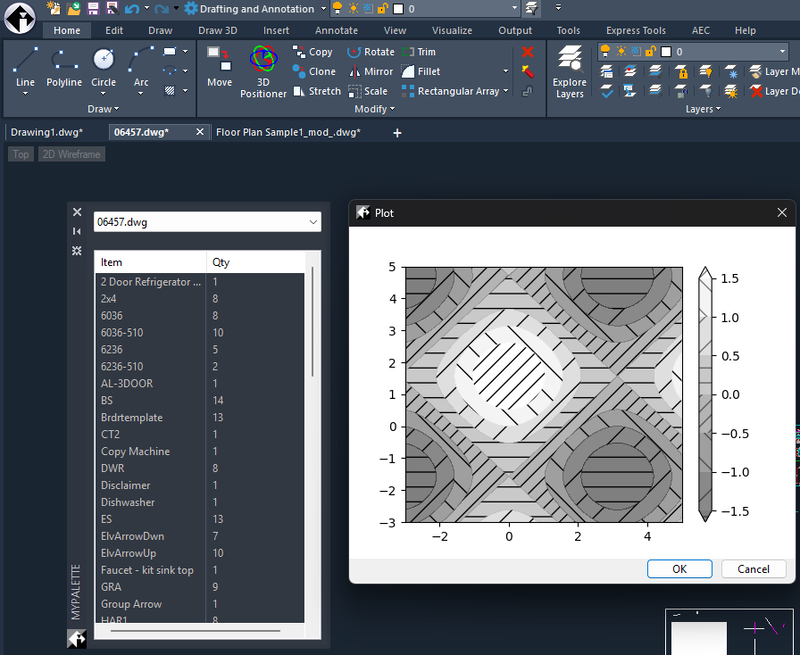Toggle the 2D Wireframe visual style
This screenshot has width=800, height=655.
pos(70,155)
